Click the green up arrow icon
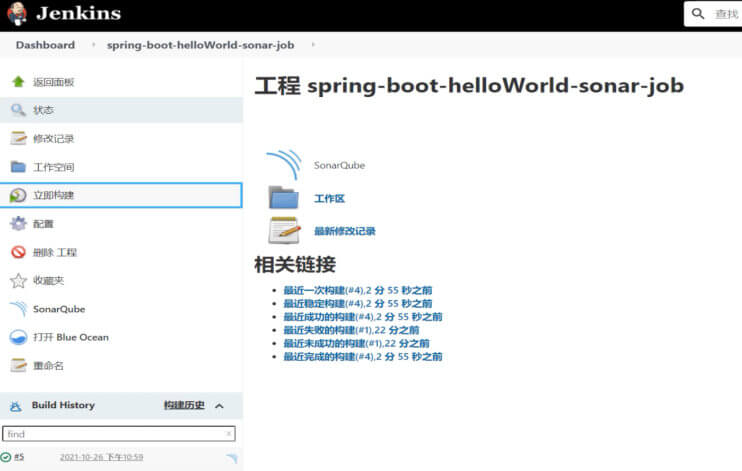Viewport: 742px width, 471px height. click(x=18, y=82)
